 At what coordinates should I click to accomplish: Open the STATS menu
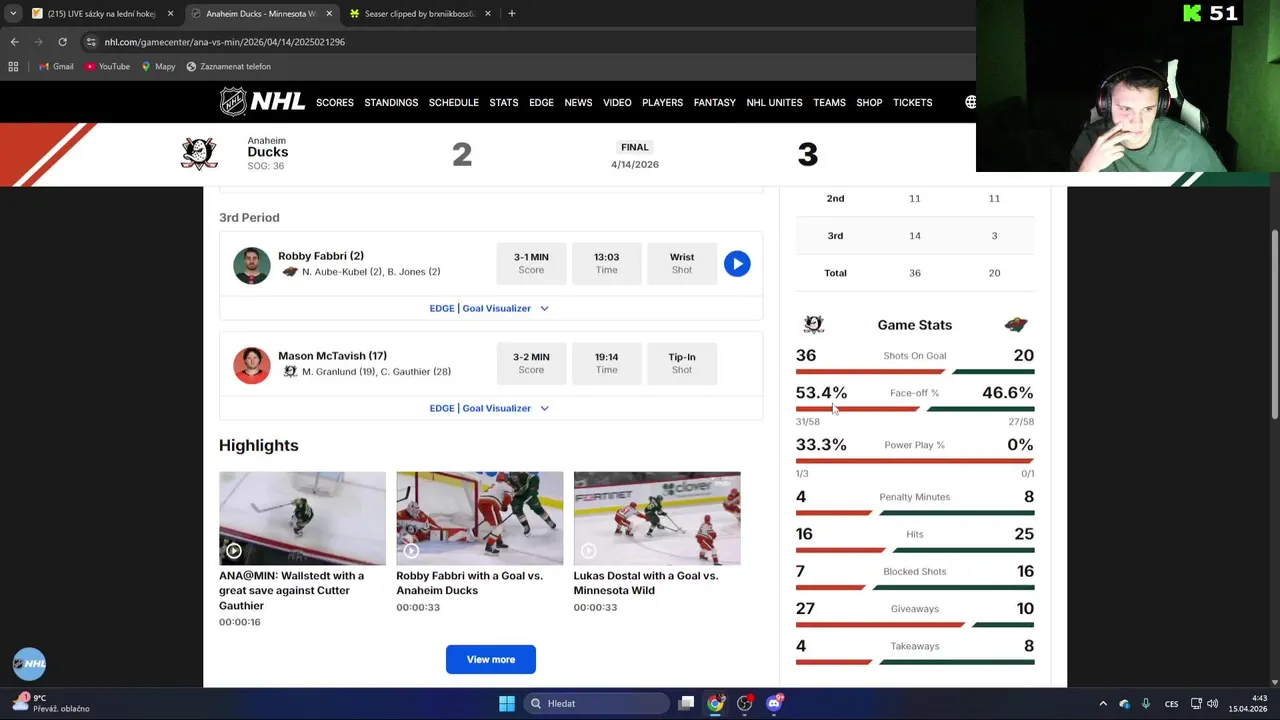pos(504,102)
